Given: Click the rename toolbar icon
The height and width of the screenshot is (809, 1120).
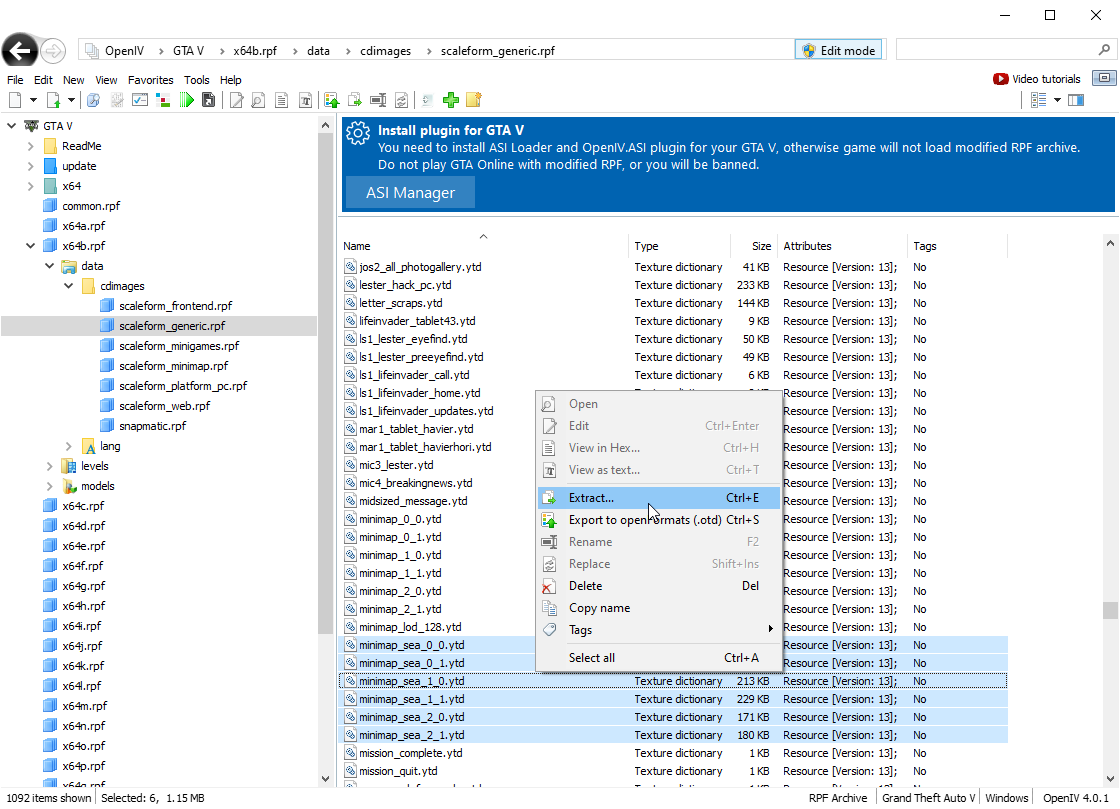Looking at the screenshot, I should [x=378, y=100].
